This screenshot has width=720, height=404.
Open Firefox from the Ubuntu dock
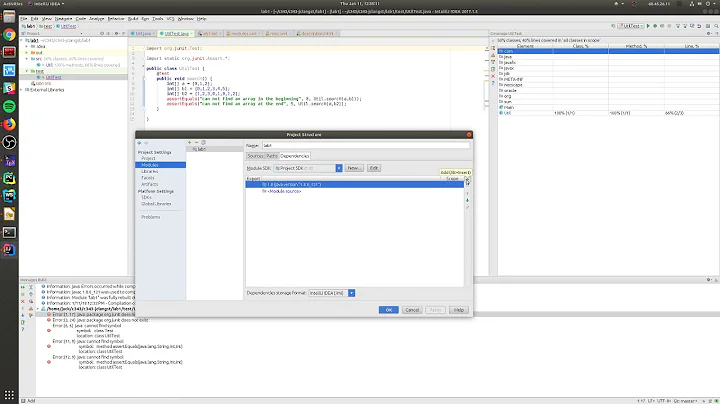tap(9, 124)
